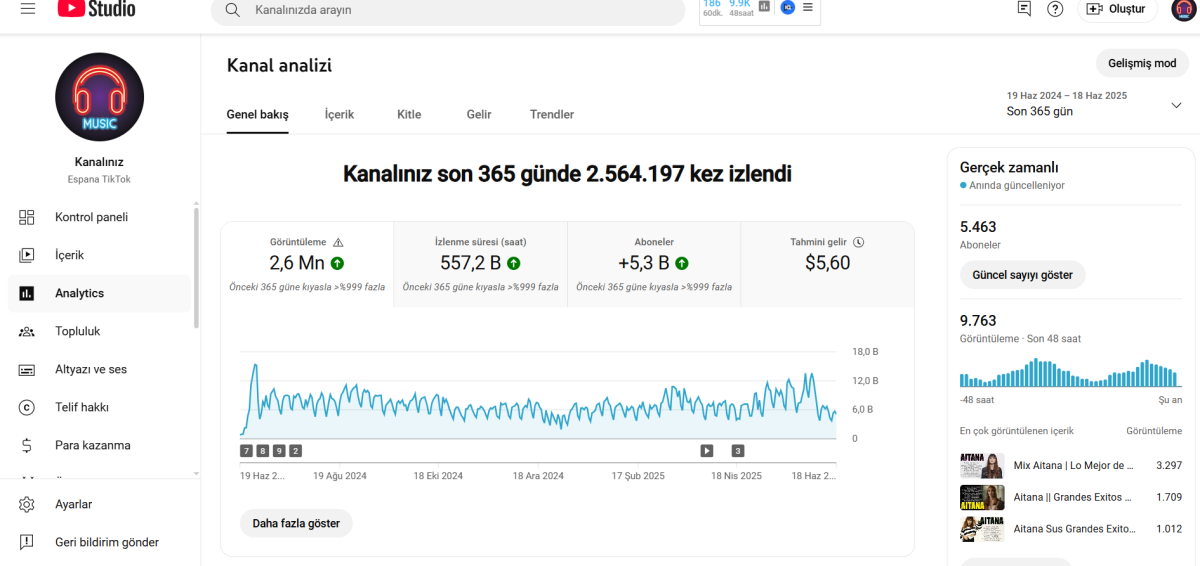This screenshot has width=1200, height=566.
Task: Open the hamburger navigation menu
Action: (28, 9)
